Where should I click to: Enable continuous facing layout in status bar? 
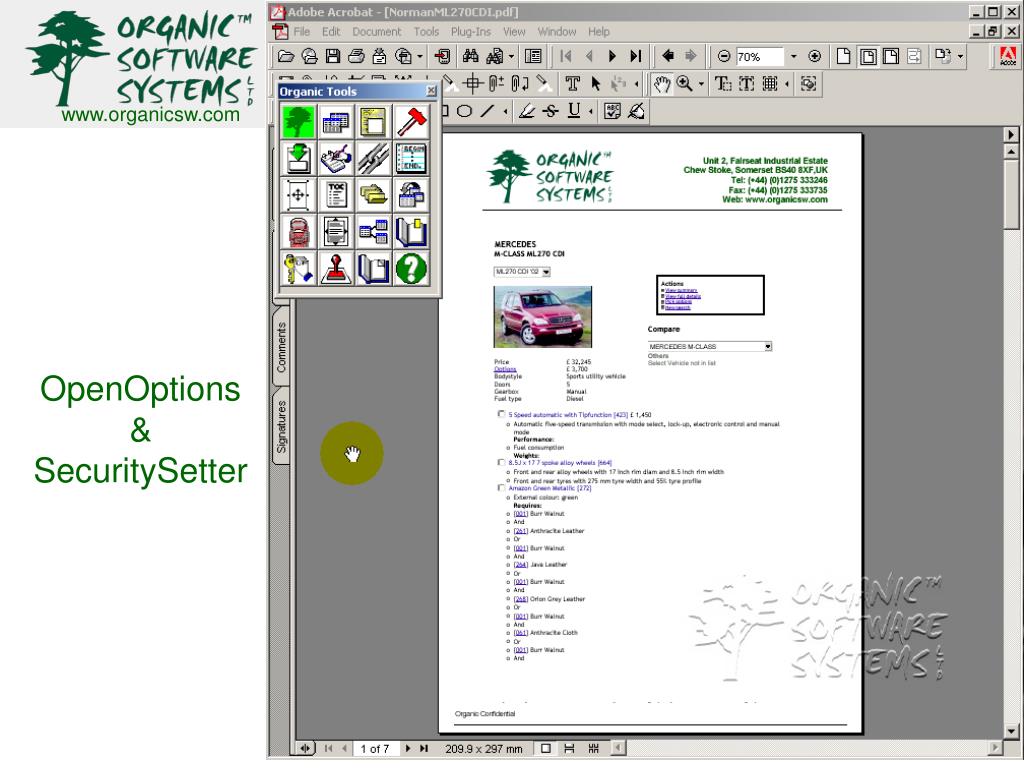point(594,748)
